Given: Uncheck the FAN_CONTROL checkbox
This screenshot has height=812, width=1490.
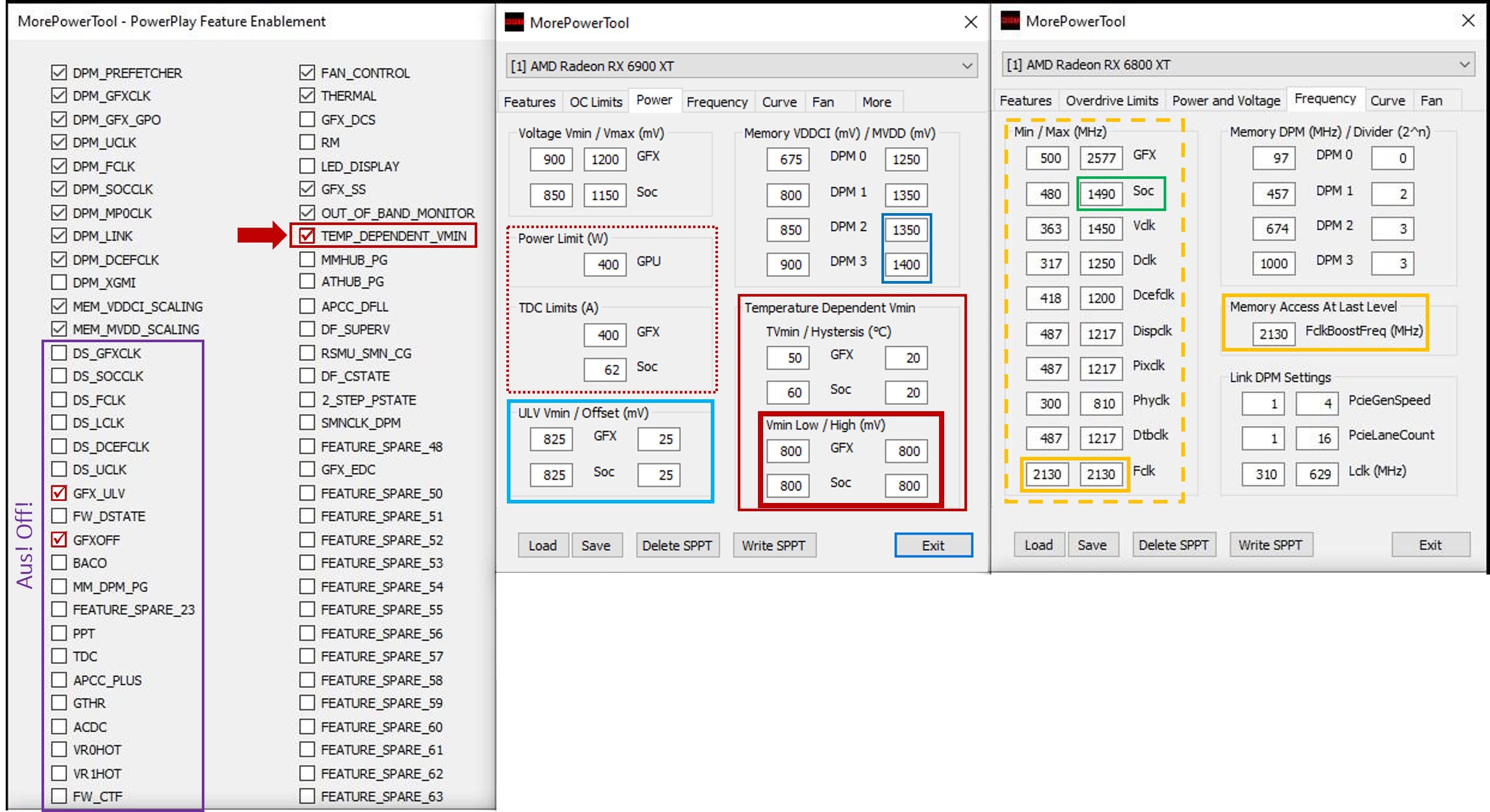Looking at the screenshot, I should click(x=307, y=73).
